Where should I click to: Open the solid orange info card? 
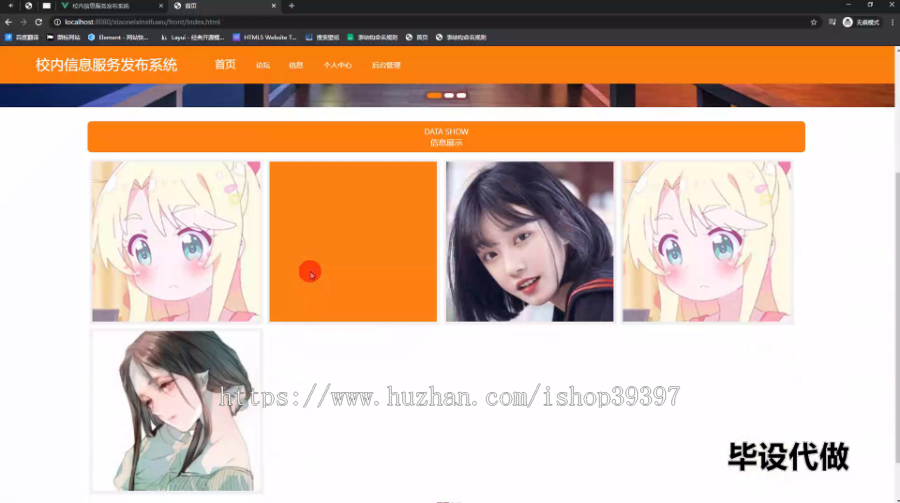pyautogui.click(x=353, y=241)
